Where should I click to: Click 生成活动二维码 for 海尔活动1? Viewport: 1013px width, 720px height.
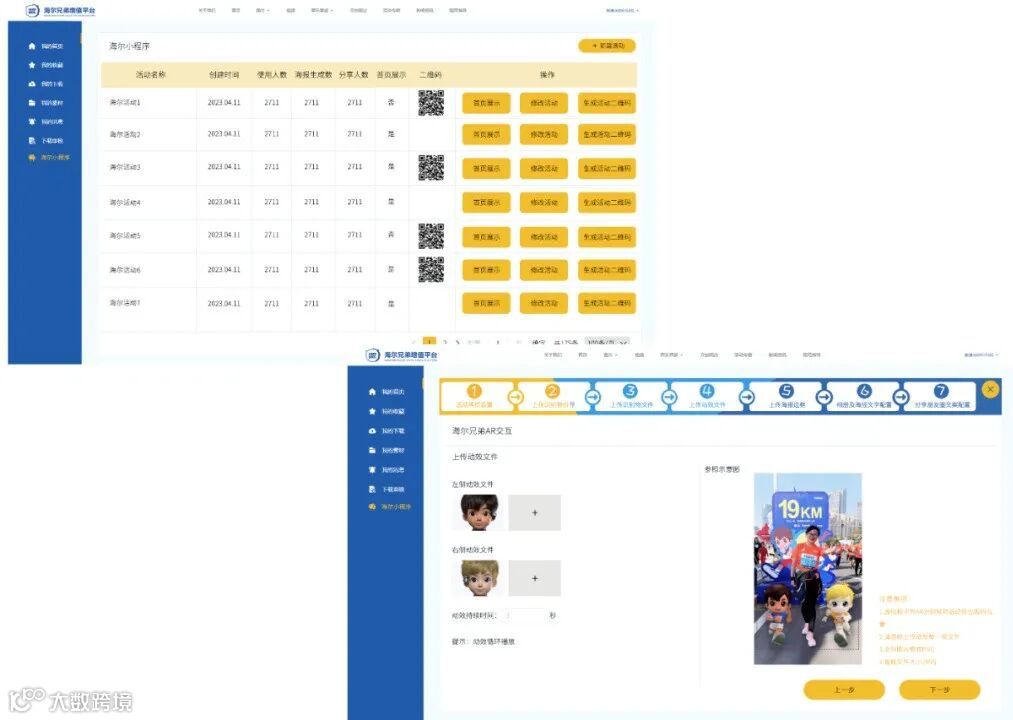(x=607, y=103)
